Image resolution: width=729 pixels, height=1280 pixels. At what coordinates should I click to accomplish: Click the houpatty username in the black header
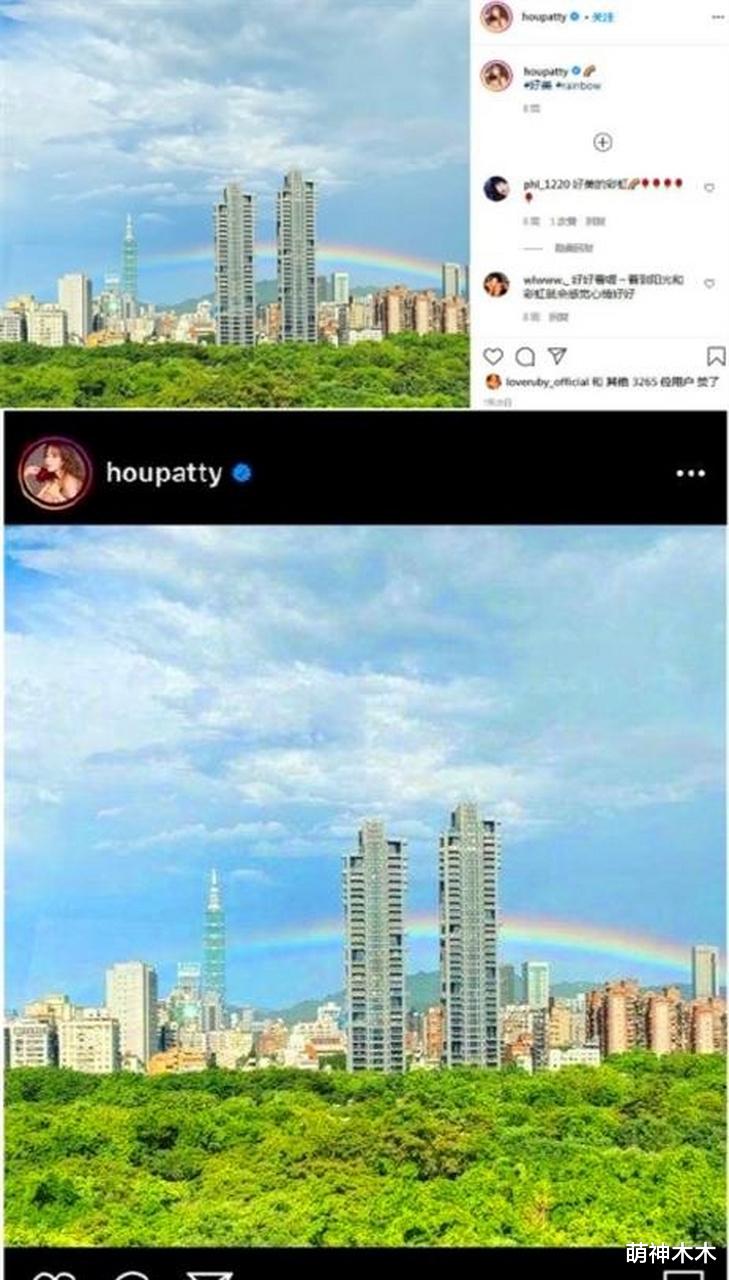pyautogui.click(x=164, y=473)
